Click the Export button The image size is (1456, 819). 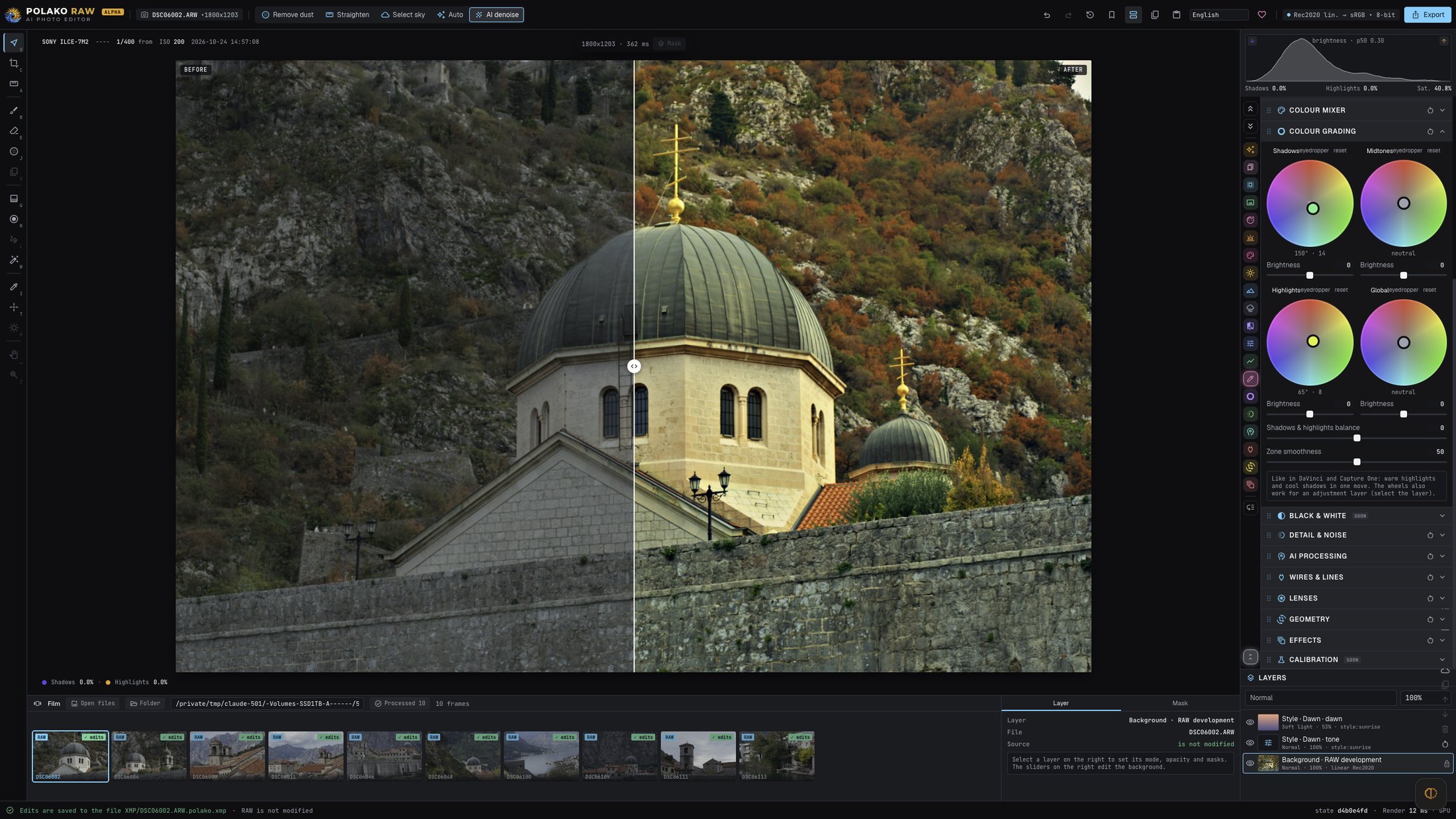point(1428,15)
